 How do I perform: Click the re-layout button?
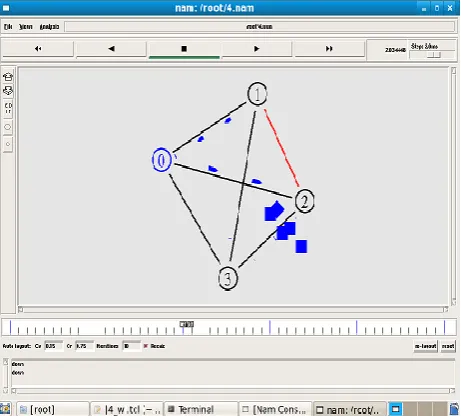pos(425,346)
